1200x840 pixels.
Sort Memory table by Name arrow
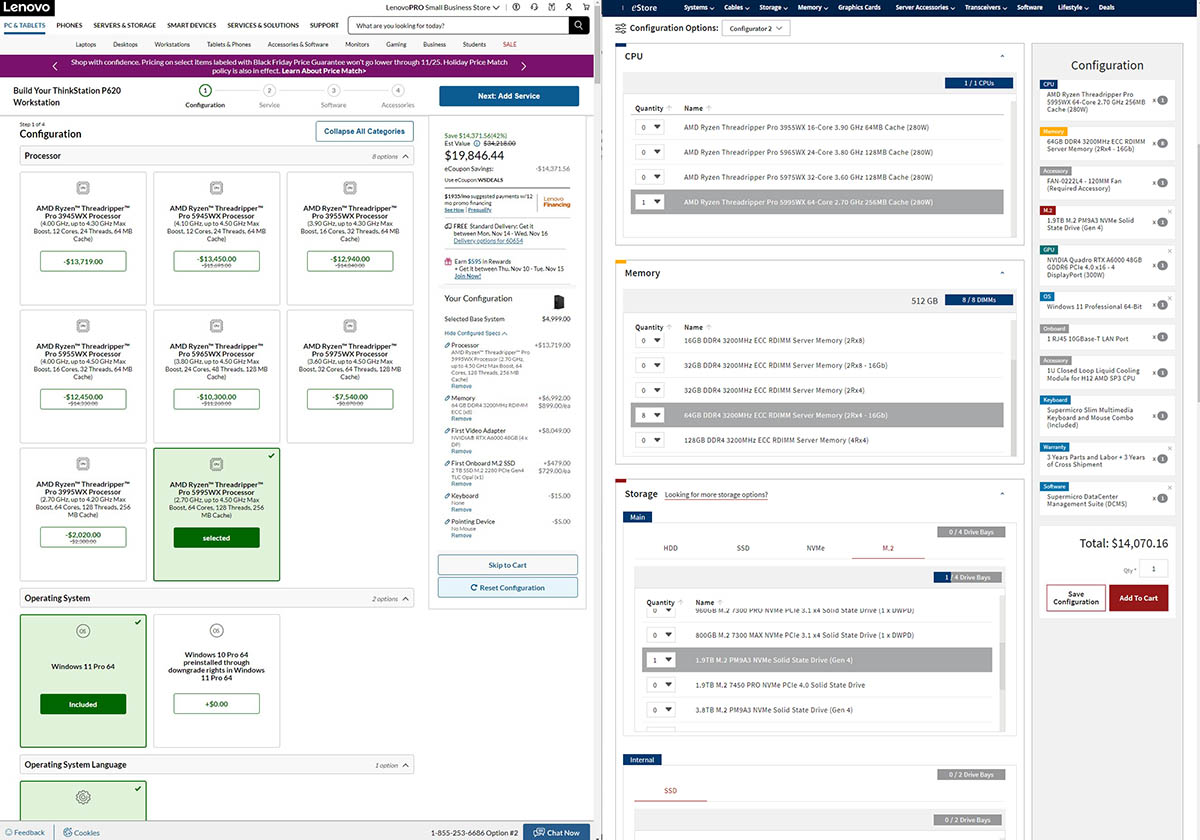tap(709, 327)
